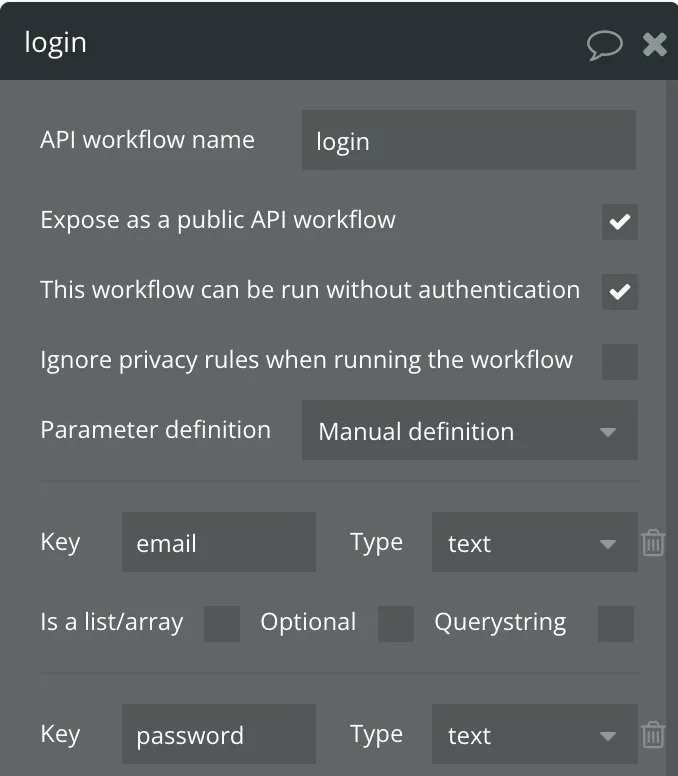
Task: Check Is a list/array for email
Action: click(222, 624)
